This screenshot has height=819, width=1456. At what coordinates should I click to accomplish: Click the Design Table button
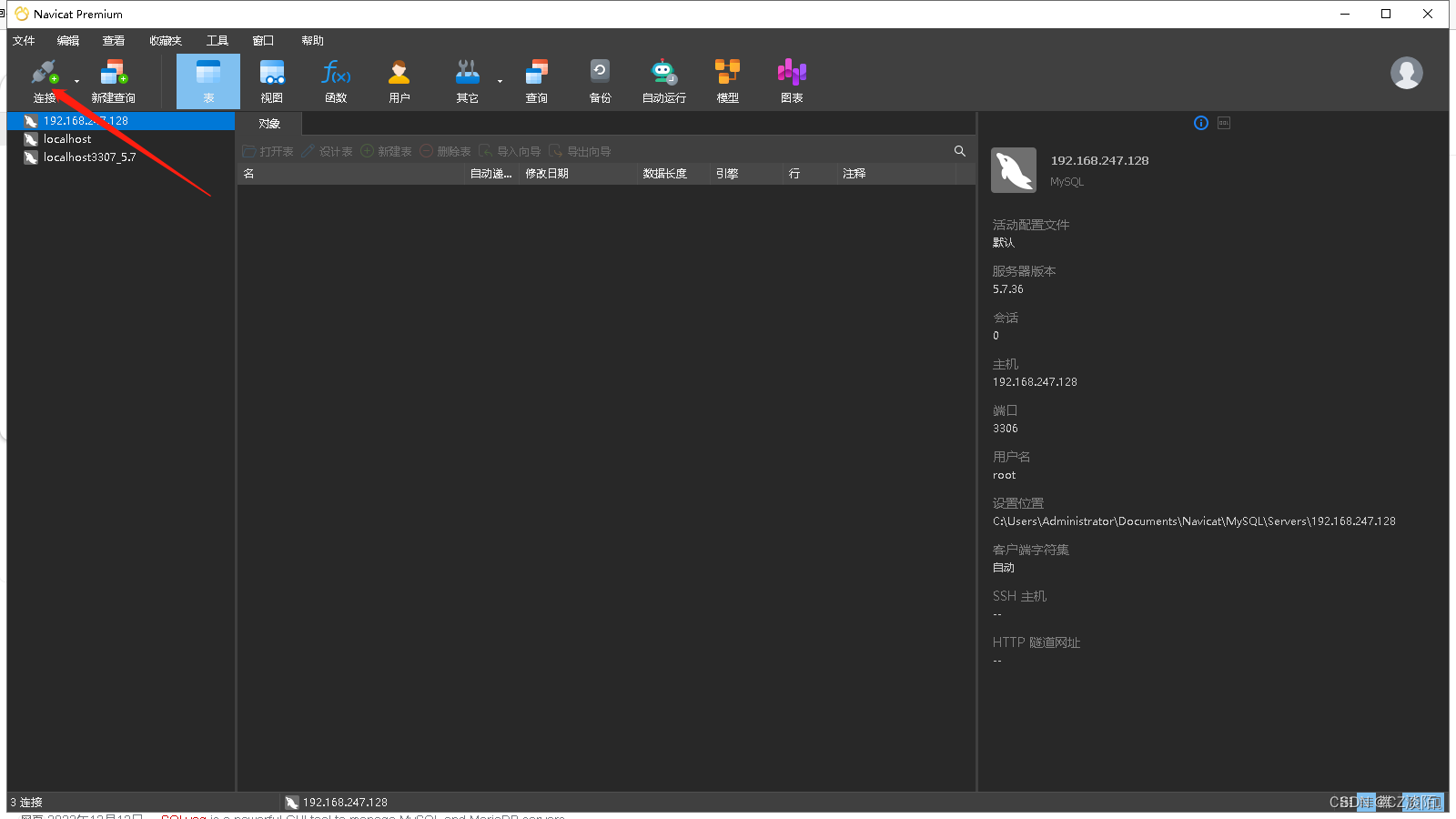(327, 151)
